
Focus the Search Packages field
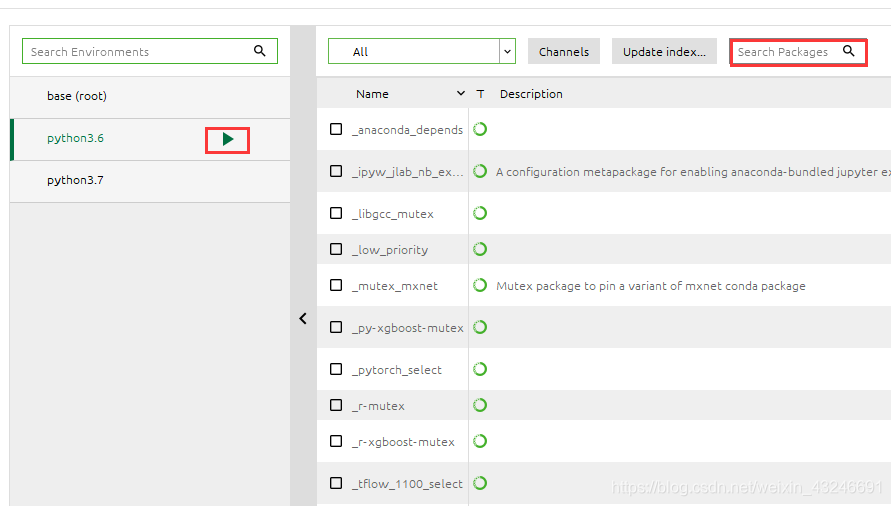tap(798, 52)
